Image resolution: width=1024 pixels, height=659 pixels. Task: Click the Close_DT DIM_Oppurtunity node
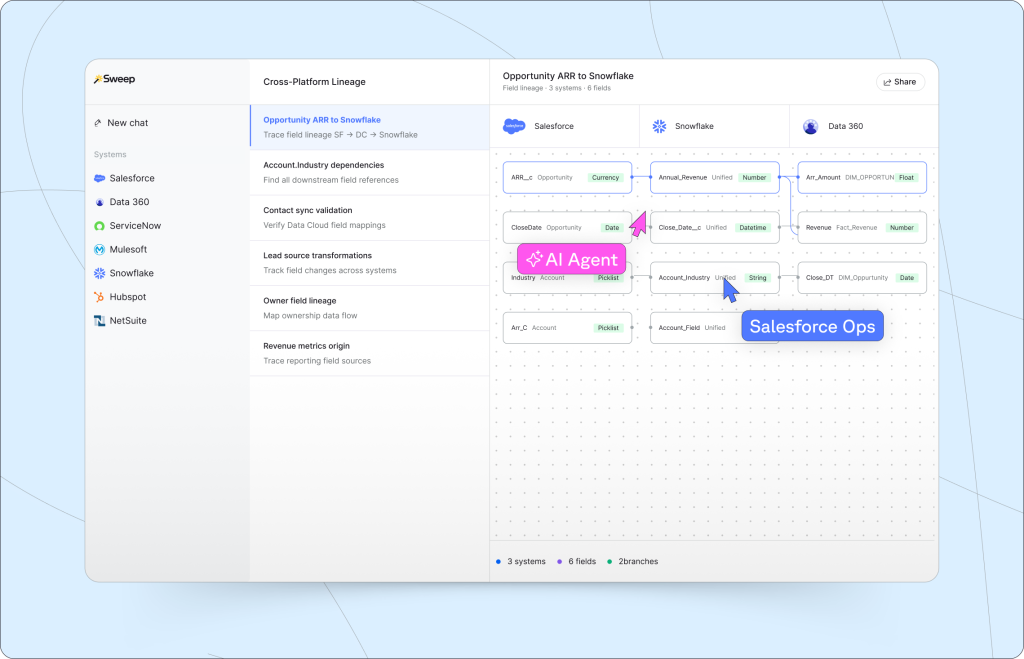862,278
